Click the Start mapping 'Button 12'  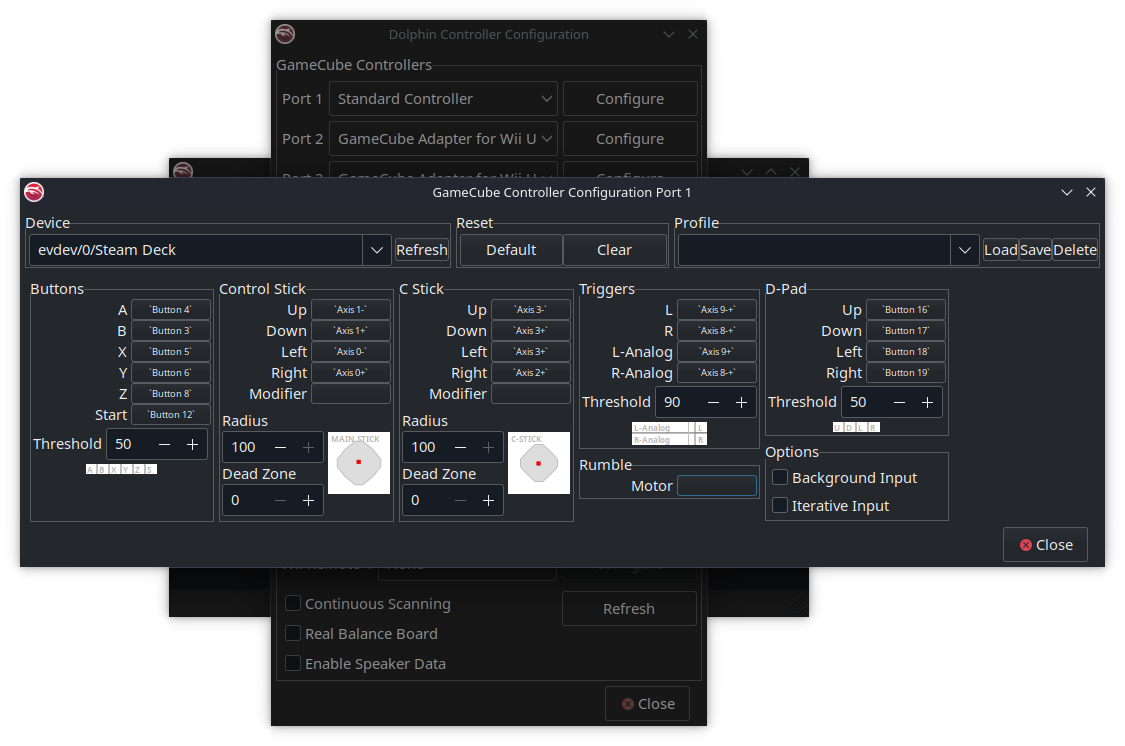(171, 415)
